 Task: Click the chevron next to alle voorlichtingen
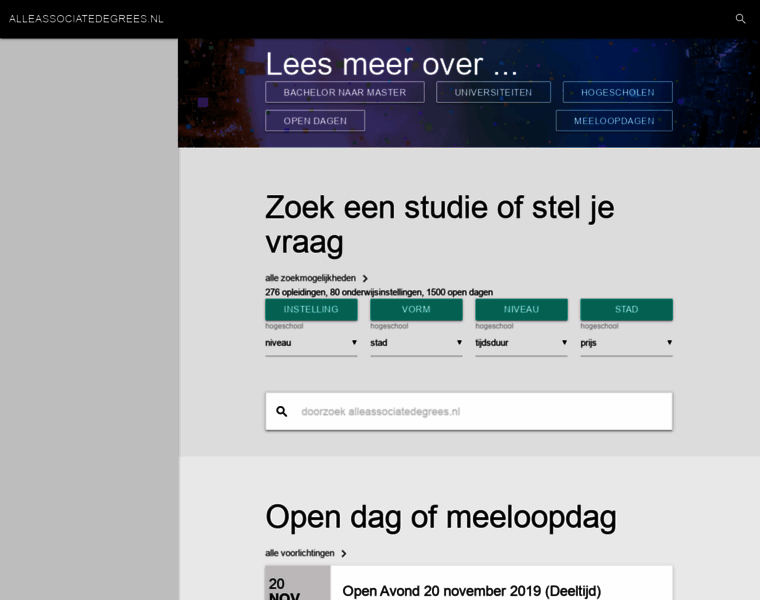(x=344, y=553)
